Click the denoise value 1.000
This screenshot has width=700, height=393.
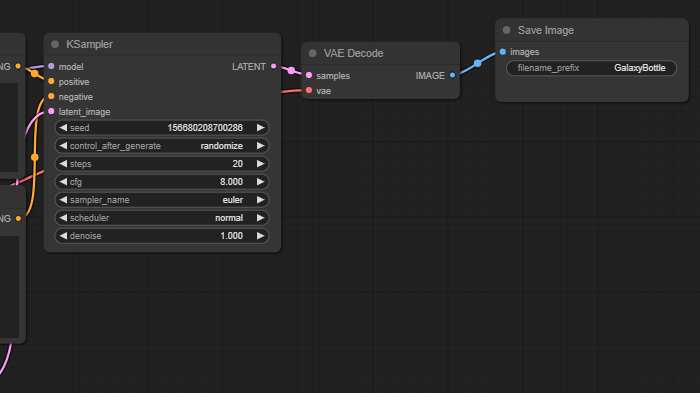pyautogui.click(x=231, y=236)
